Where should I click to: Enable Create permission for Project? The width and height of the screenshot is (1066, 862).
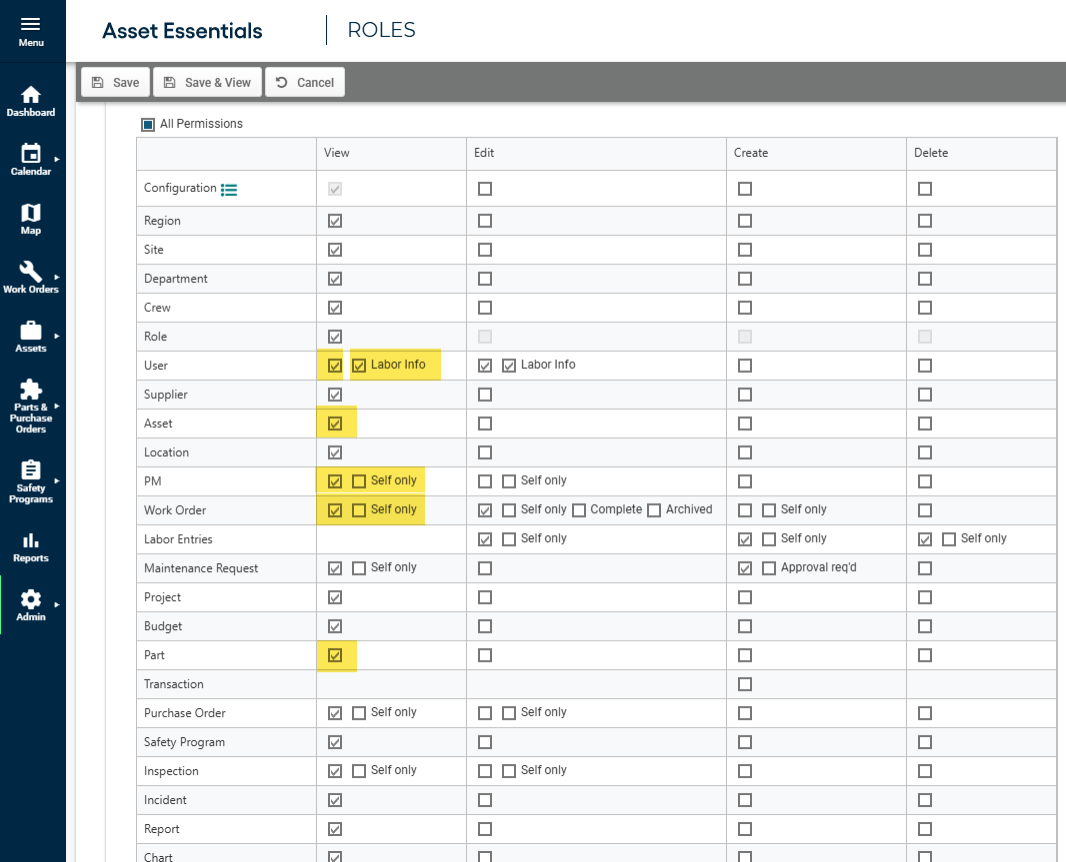tap(745, 598)
